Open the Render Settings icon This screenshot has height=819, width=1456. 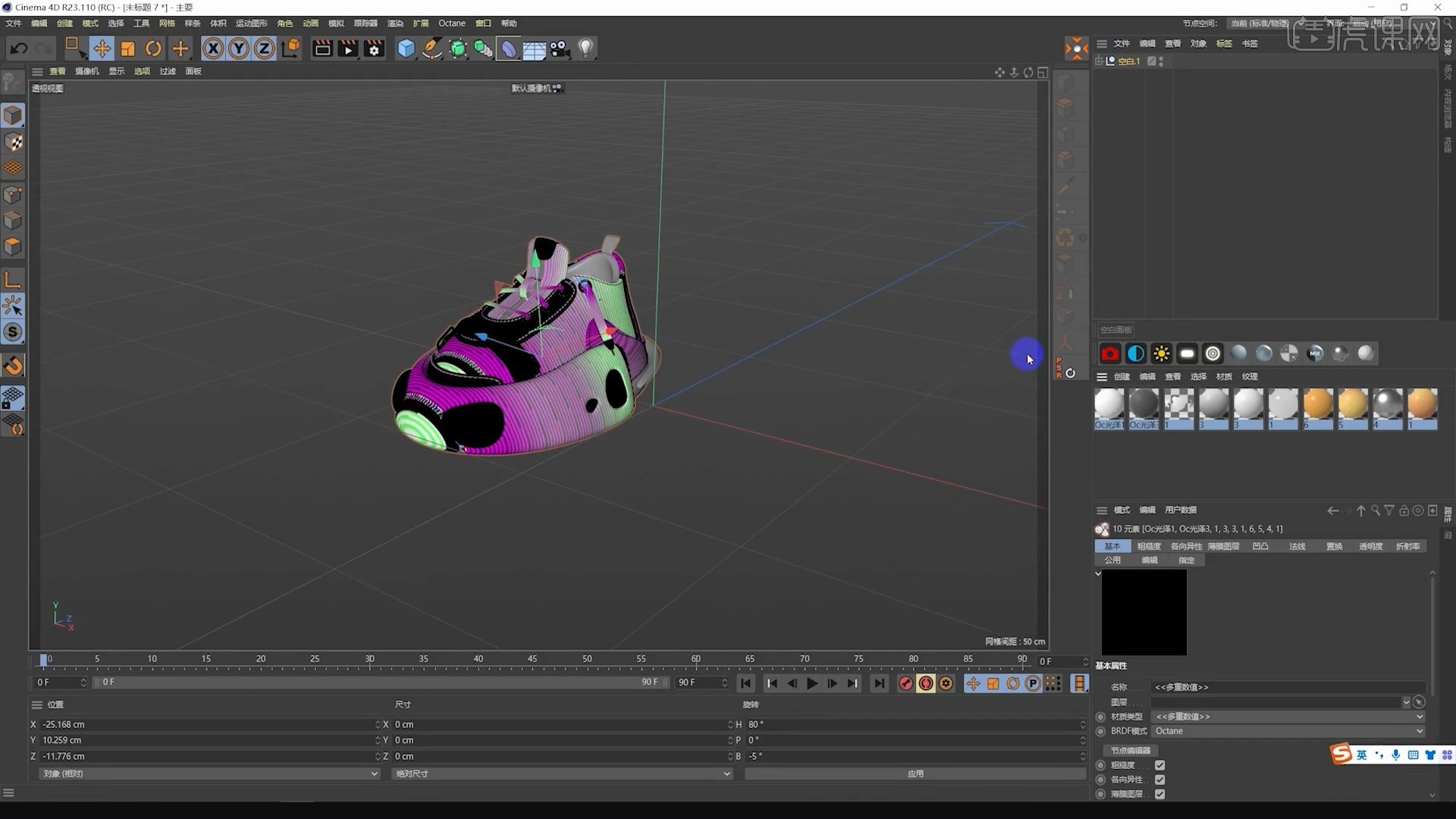[x=373, y=48]
